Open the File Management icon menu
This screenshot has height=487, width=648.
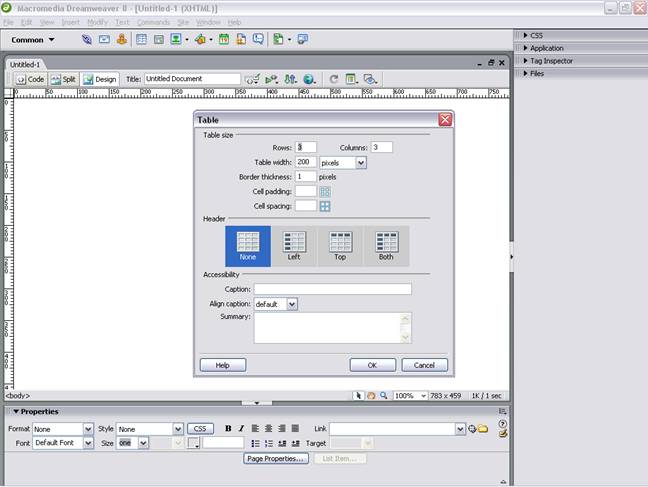(291, 79)
